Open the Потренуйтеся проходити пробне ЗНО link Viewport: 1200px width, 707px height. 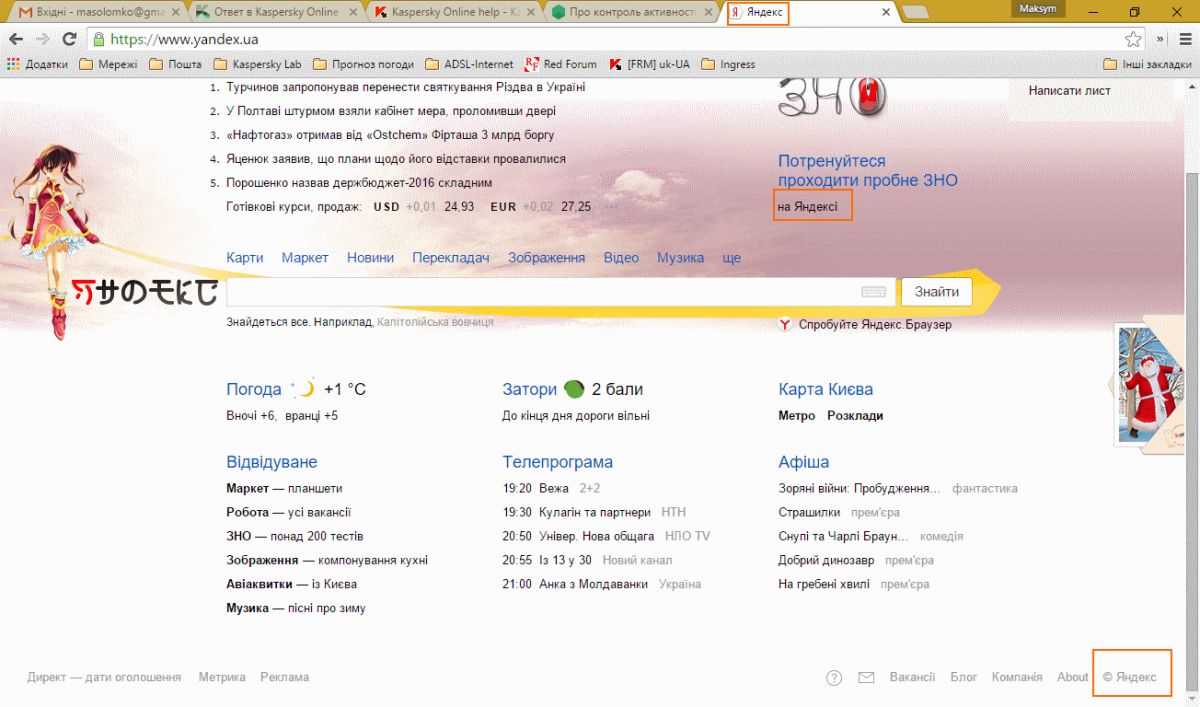point(868,171)
